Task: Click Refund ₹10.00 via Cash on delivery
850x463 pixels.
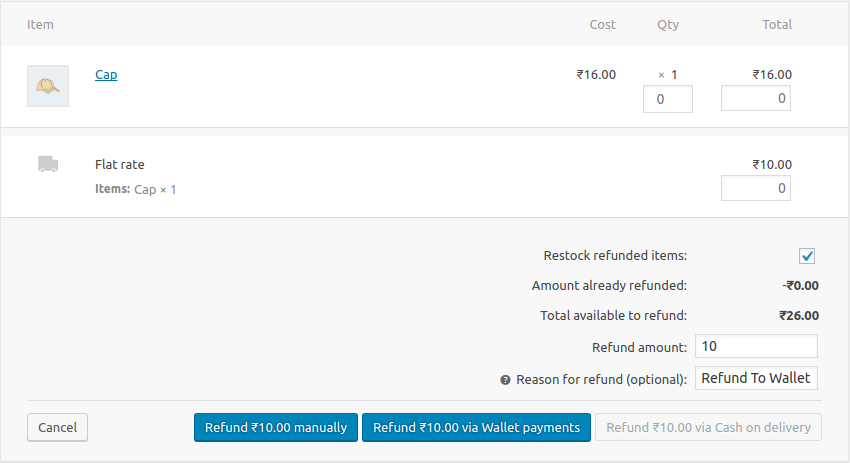Action: tap(709, 427)
